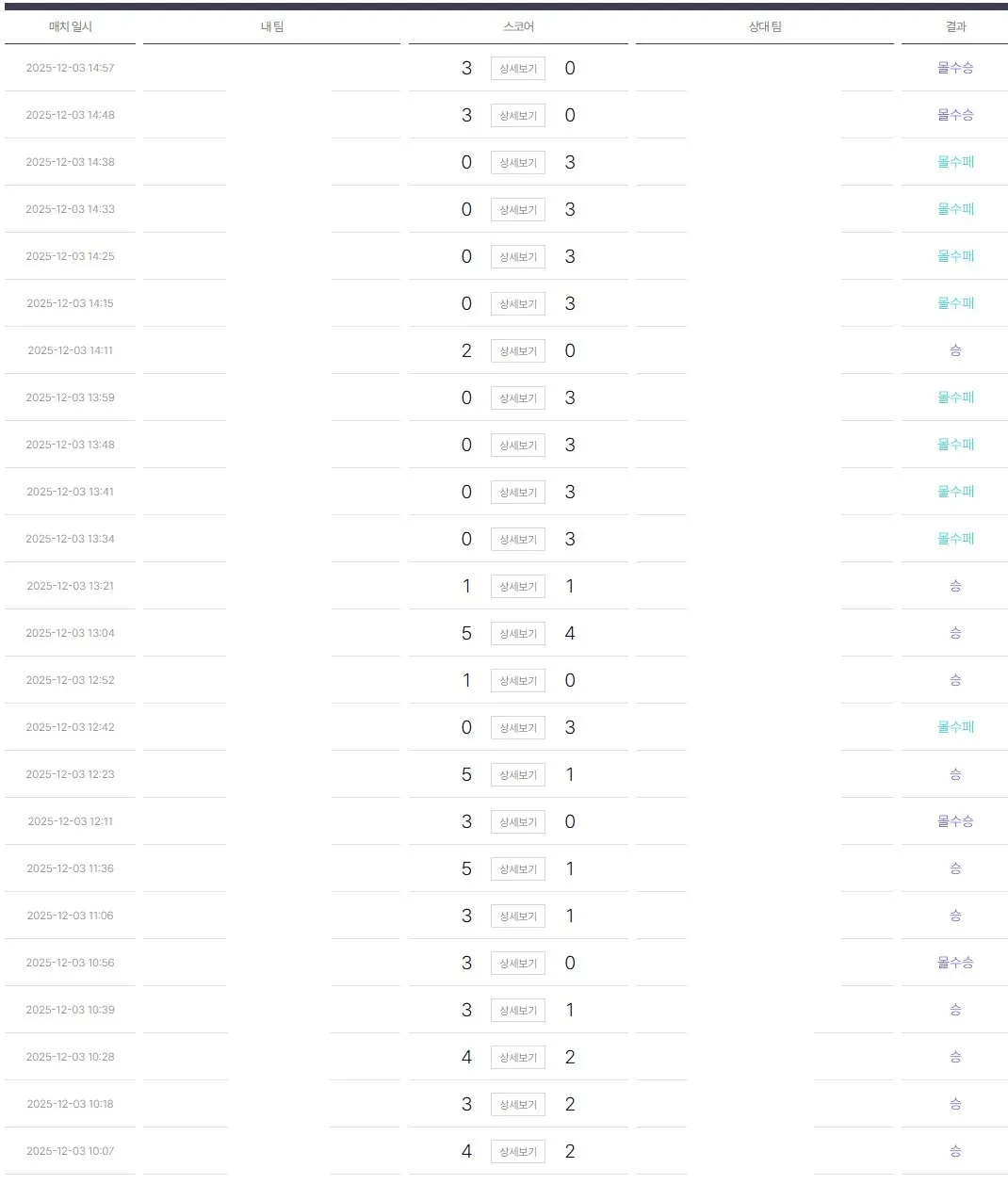Show details of the 13:04 match
The image size is (1008, 1184).
coord(517,634)
